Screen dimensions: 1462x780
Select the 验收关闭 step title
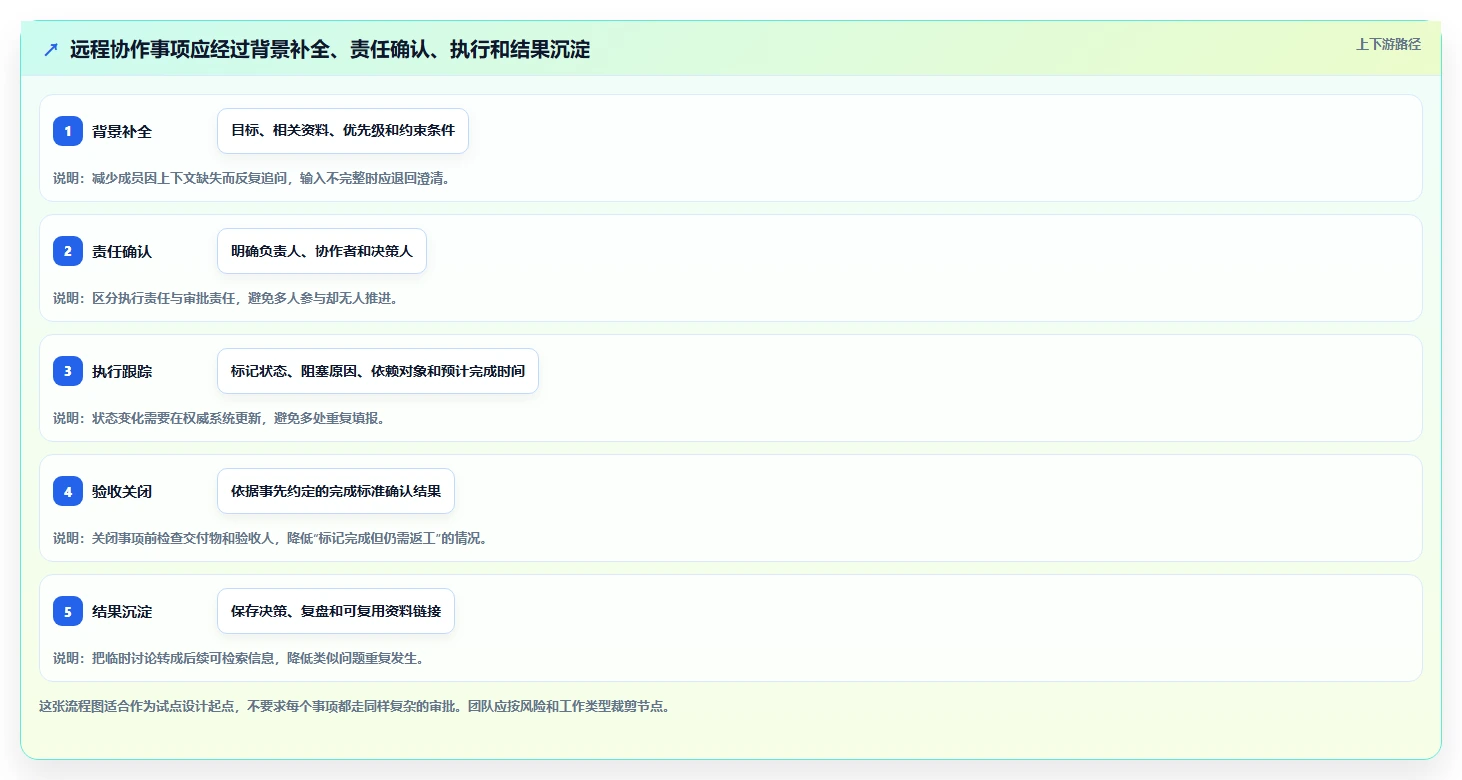122,491
